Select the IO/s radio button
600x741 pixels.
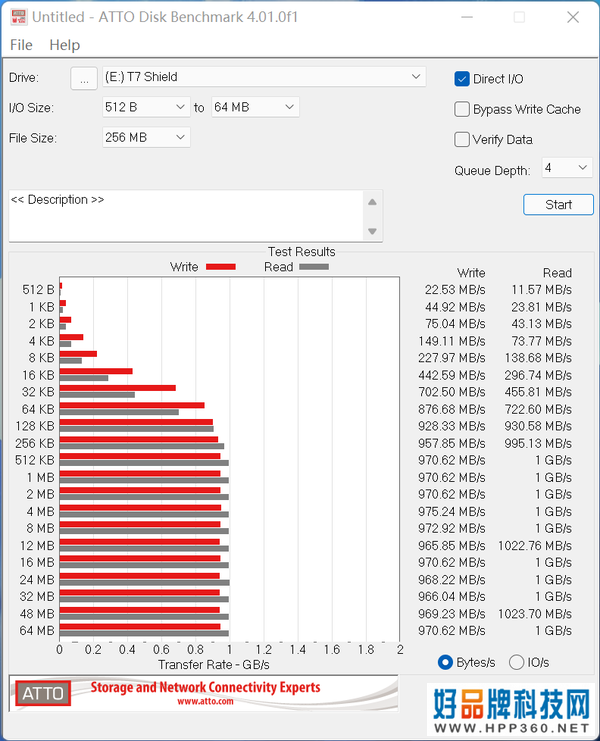click(516, 663)
